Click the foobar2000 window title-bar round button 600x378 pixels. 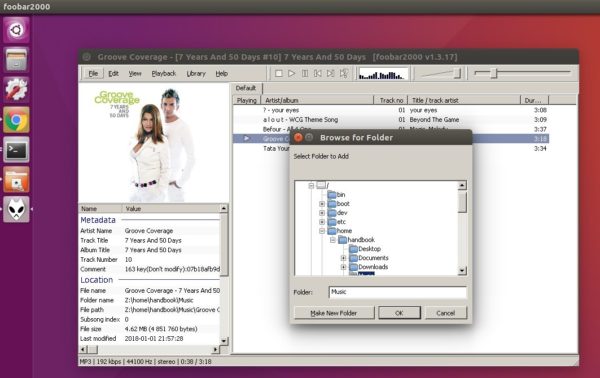pyautogui.click(x=87, y=57)
